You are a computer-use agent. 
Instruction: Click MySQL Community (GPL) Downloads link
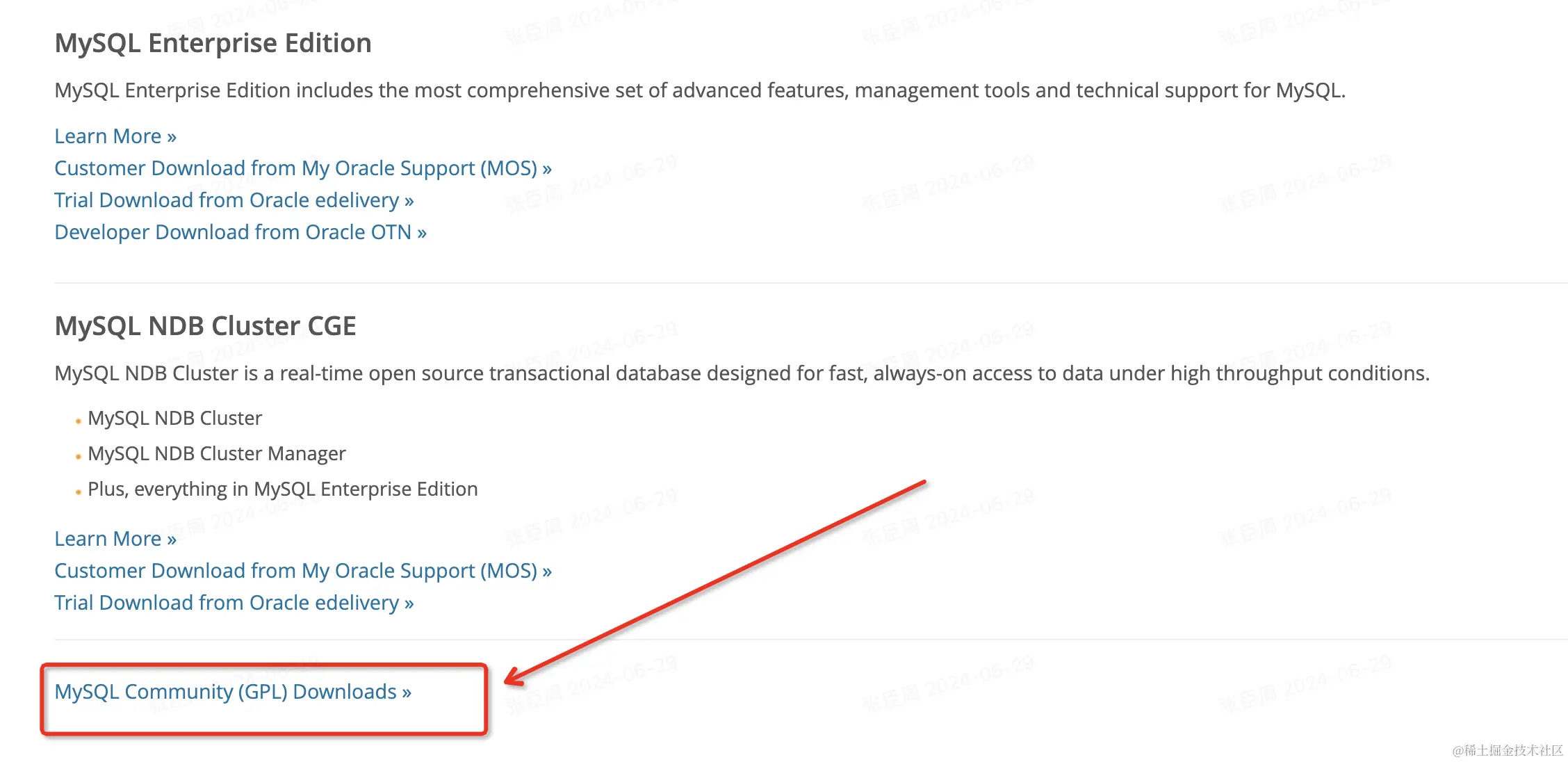coord(233,692)
